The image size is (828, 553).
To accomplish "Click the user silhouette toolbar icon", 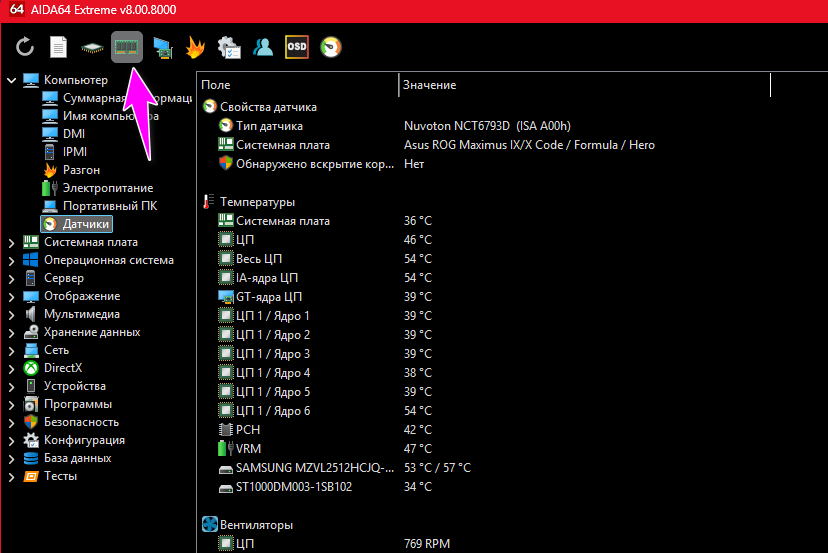I will 263,47.
